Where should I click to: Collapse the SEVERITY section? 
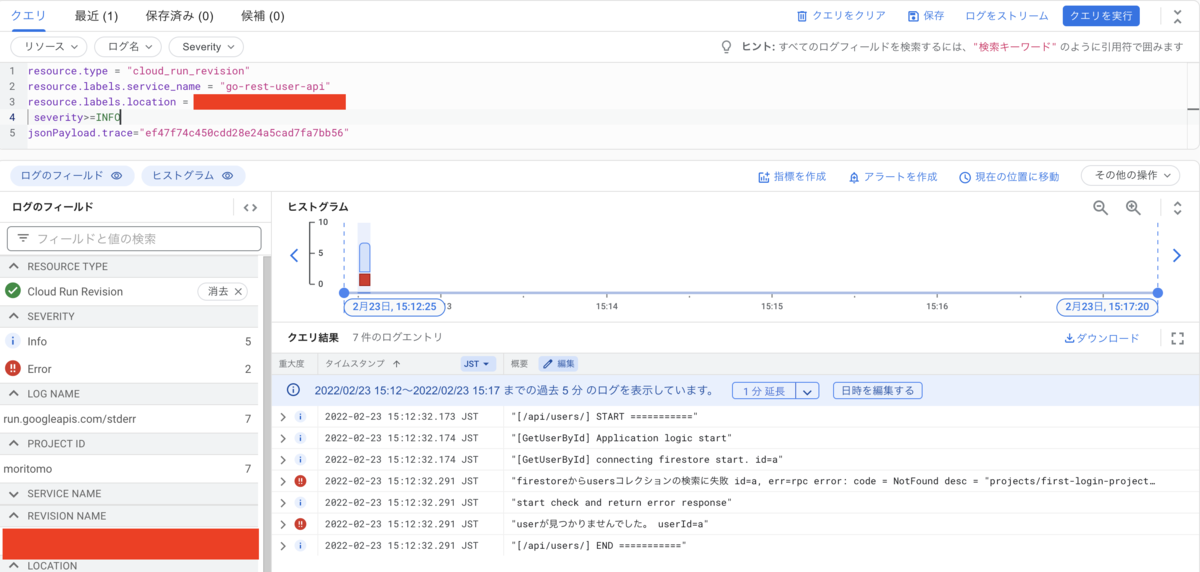click(14, 317)
